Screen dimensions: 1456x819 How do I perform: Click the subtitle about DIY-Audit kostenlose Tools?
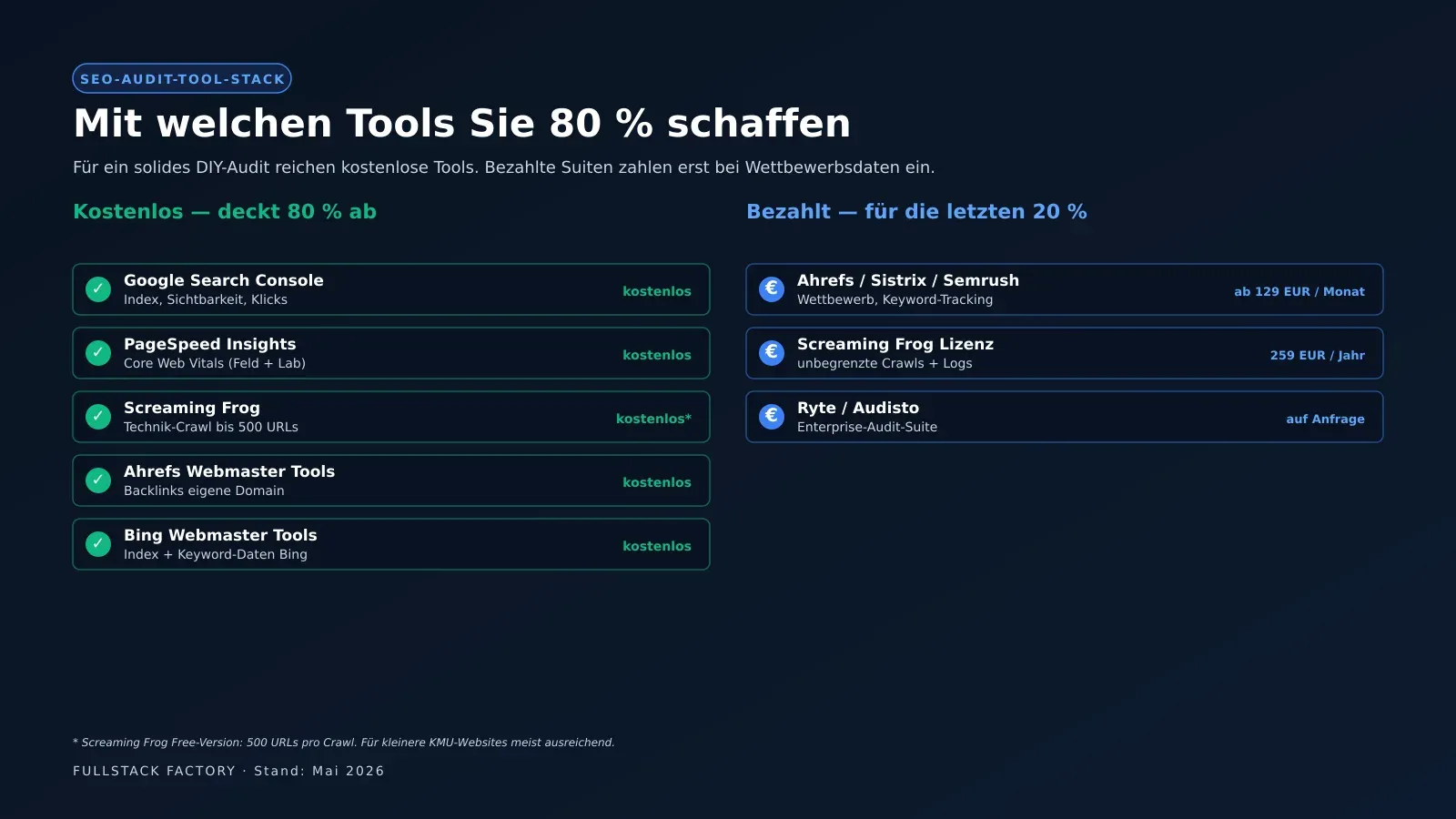click(504, 167)
